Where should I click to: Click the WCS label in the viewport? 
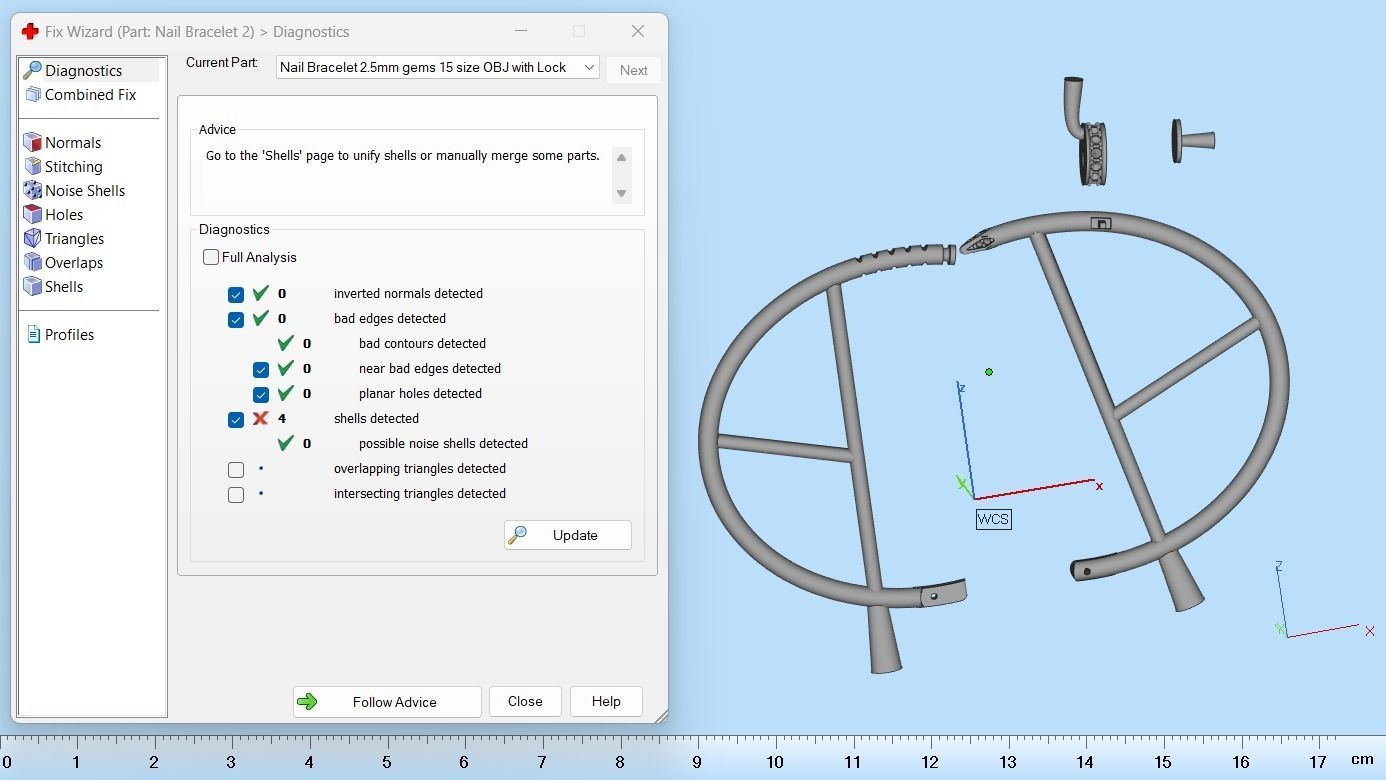click(x=993, y=519)
